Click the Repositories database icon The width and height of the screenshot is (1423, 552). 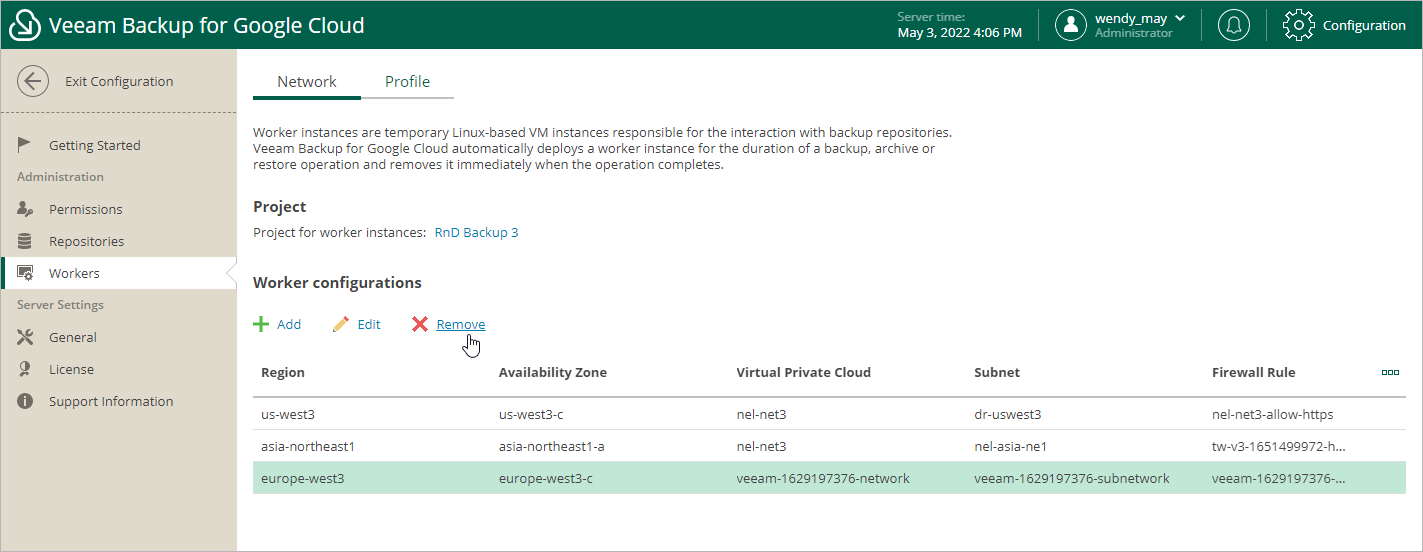pyautogui.click(x=25, y=241)
